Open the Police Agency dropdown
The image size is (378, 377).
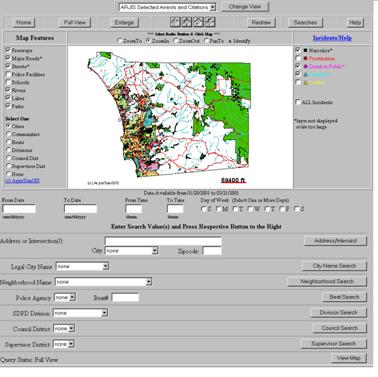pos(65,297)
